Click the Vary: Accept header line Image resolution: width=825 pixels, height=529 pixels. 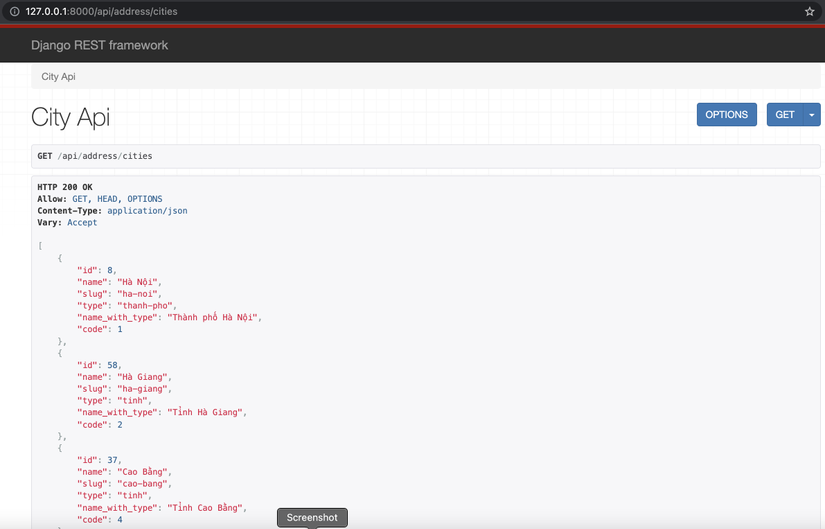pos(67,223)
